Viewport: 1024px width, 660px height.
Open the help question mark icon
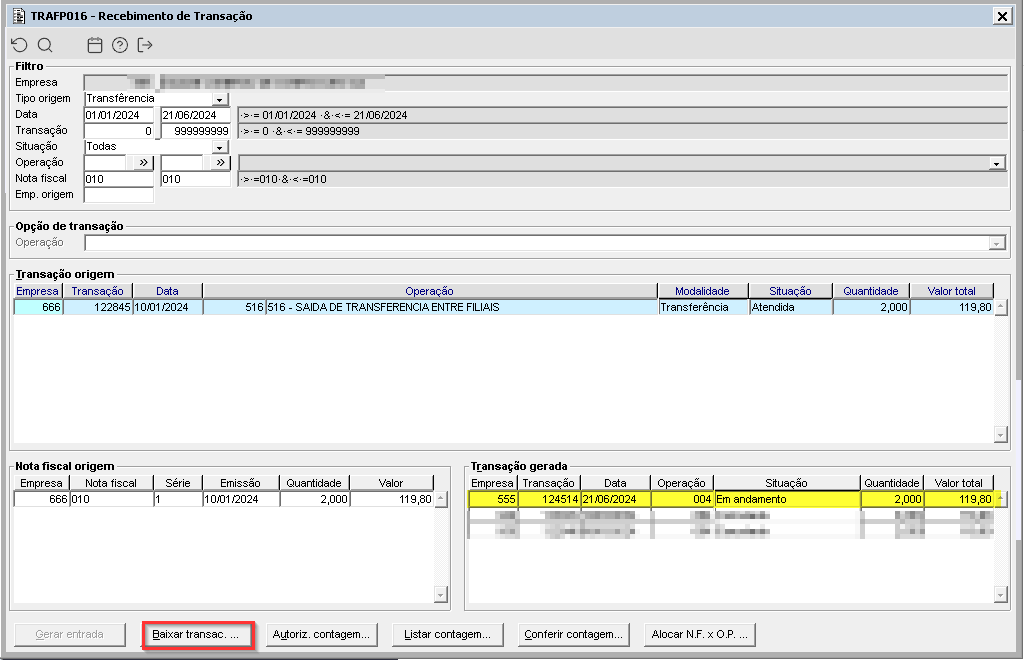[120, 45]
